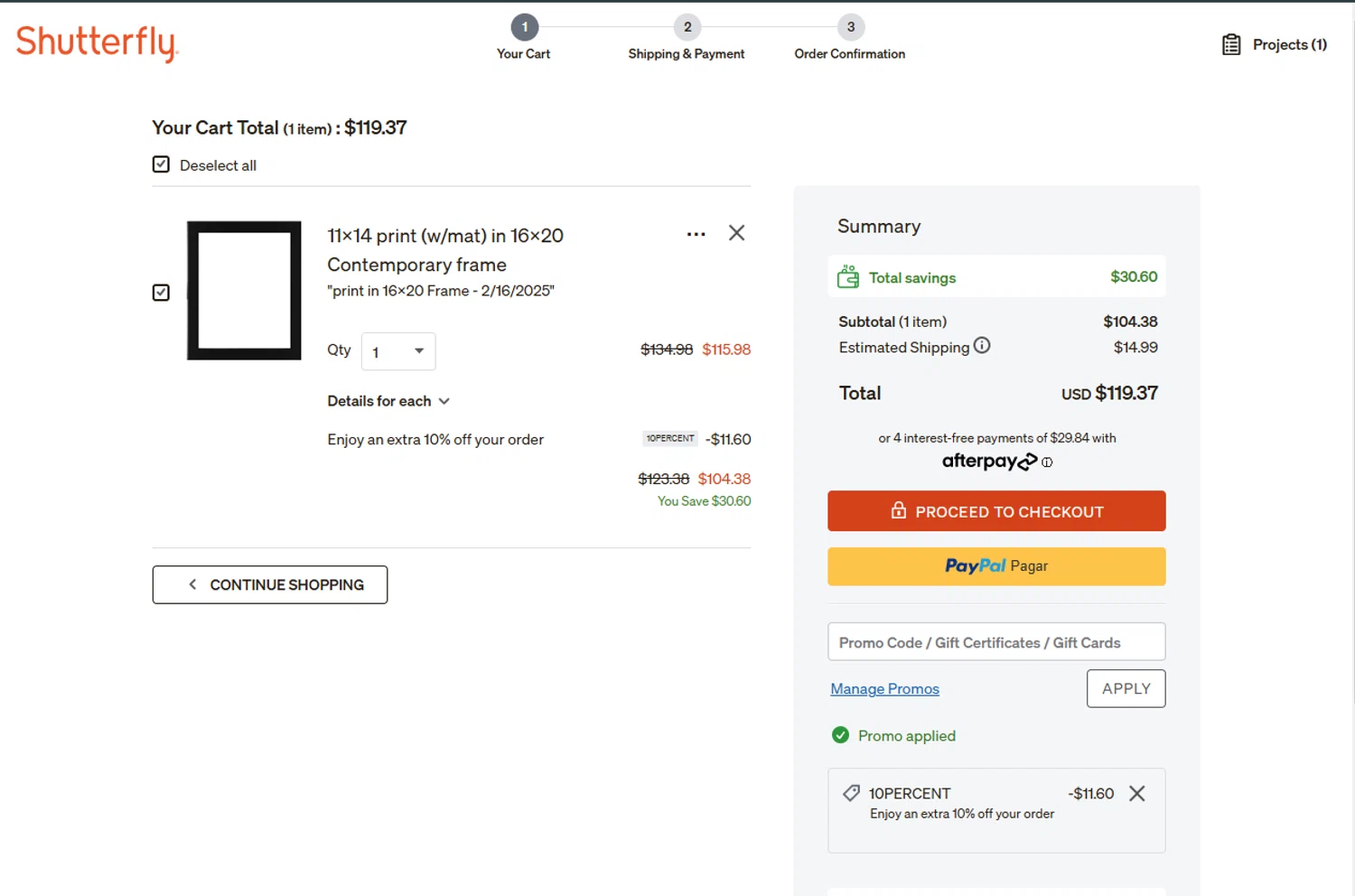Click the Total savings gift icon
Screen dimensions: 1355x896
848,276
